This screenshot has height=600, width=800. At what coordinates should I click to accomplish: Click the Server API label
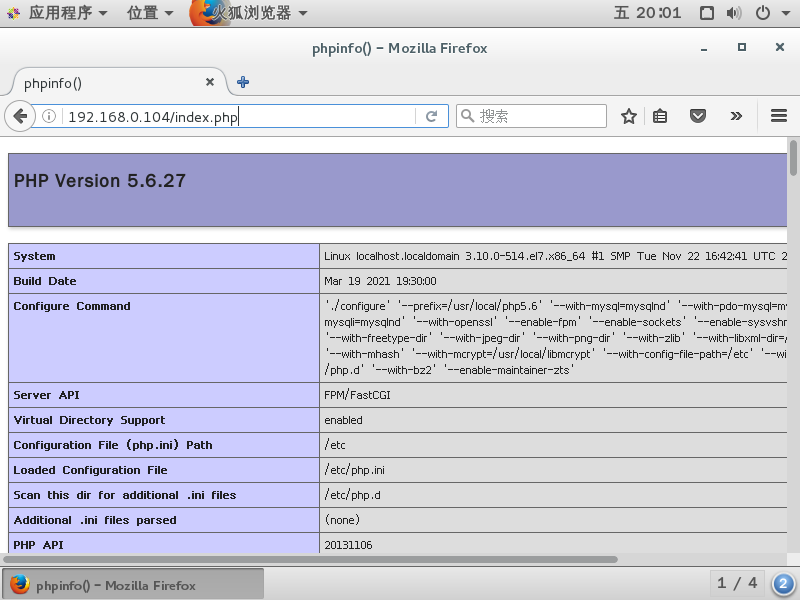(x=46, y=395)
